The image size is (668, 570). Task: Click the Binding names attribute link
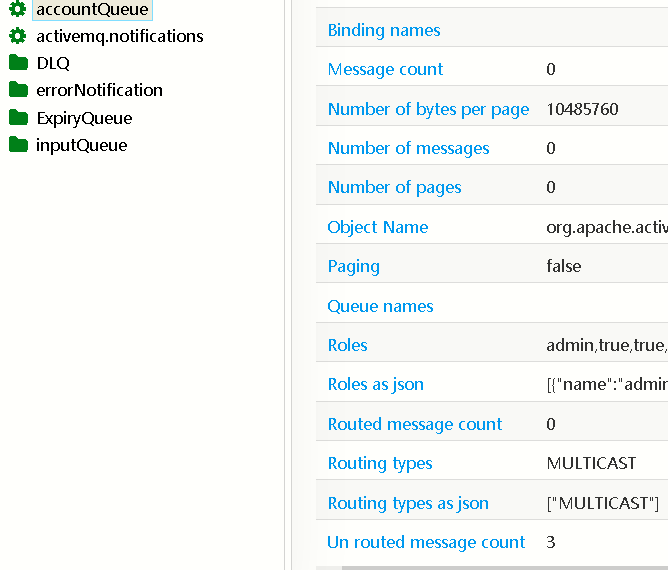[384, 30]
